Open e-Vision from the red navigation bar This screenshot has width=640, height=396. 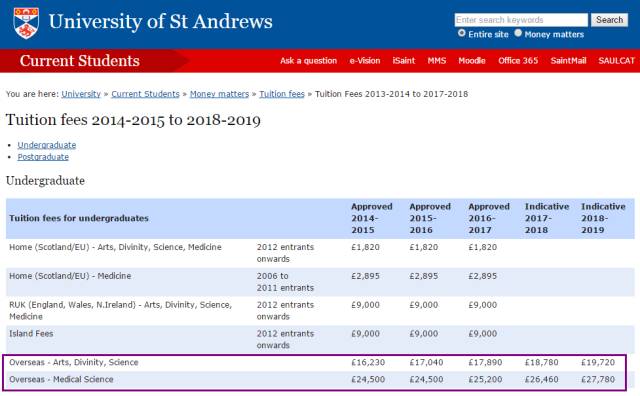pyautogui.click(x=364, y=61)
